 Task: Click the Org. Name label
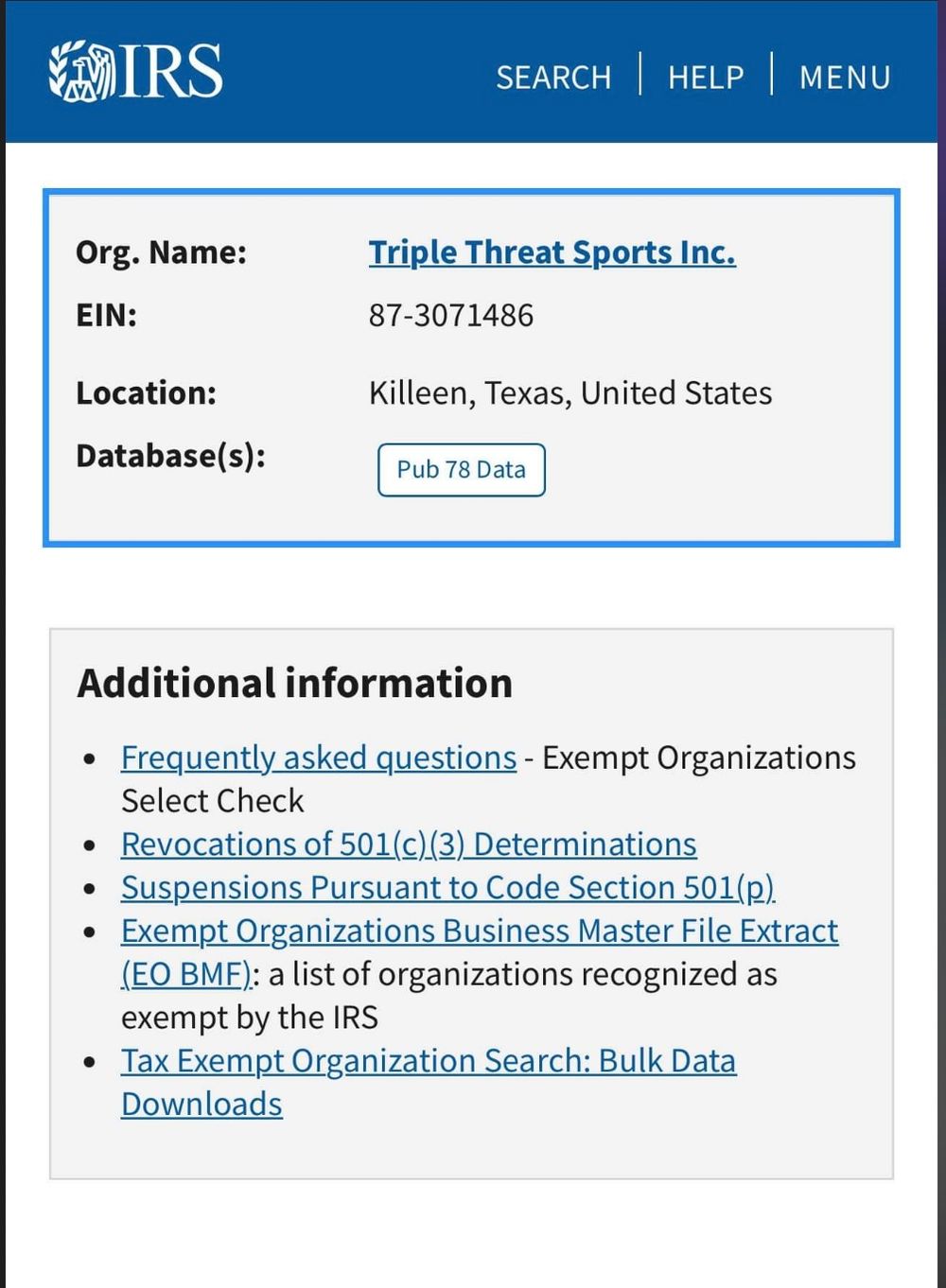pyautogui.click(x=161, y=252)
